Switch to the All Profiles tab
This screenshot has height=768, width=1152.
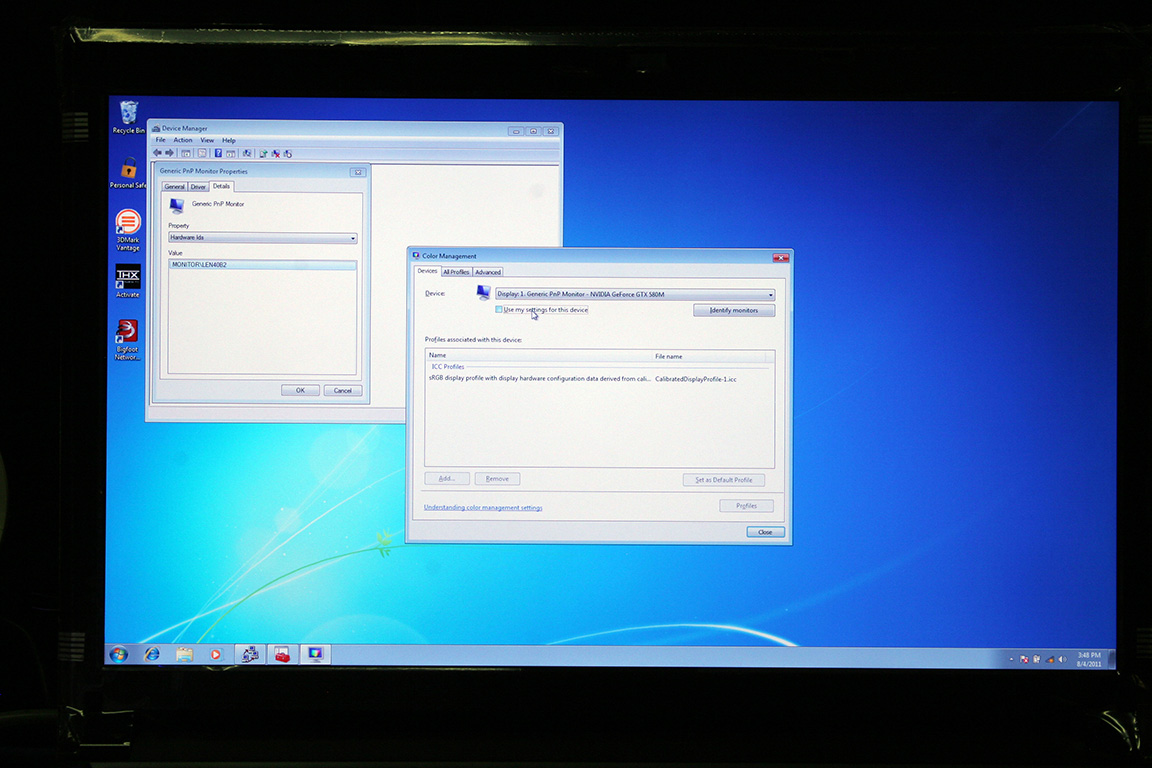tap(456, 272)
